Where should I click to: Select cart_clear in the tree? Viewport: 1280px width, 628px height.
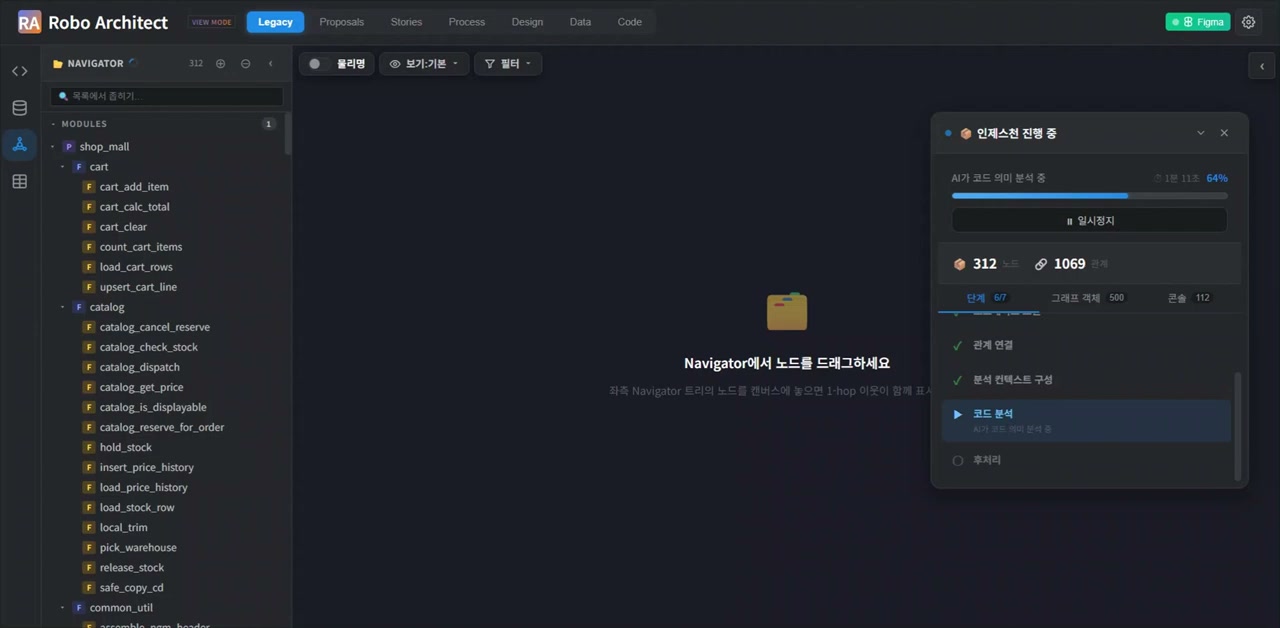pyautogui.click(x=123, y=227)
